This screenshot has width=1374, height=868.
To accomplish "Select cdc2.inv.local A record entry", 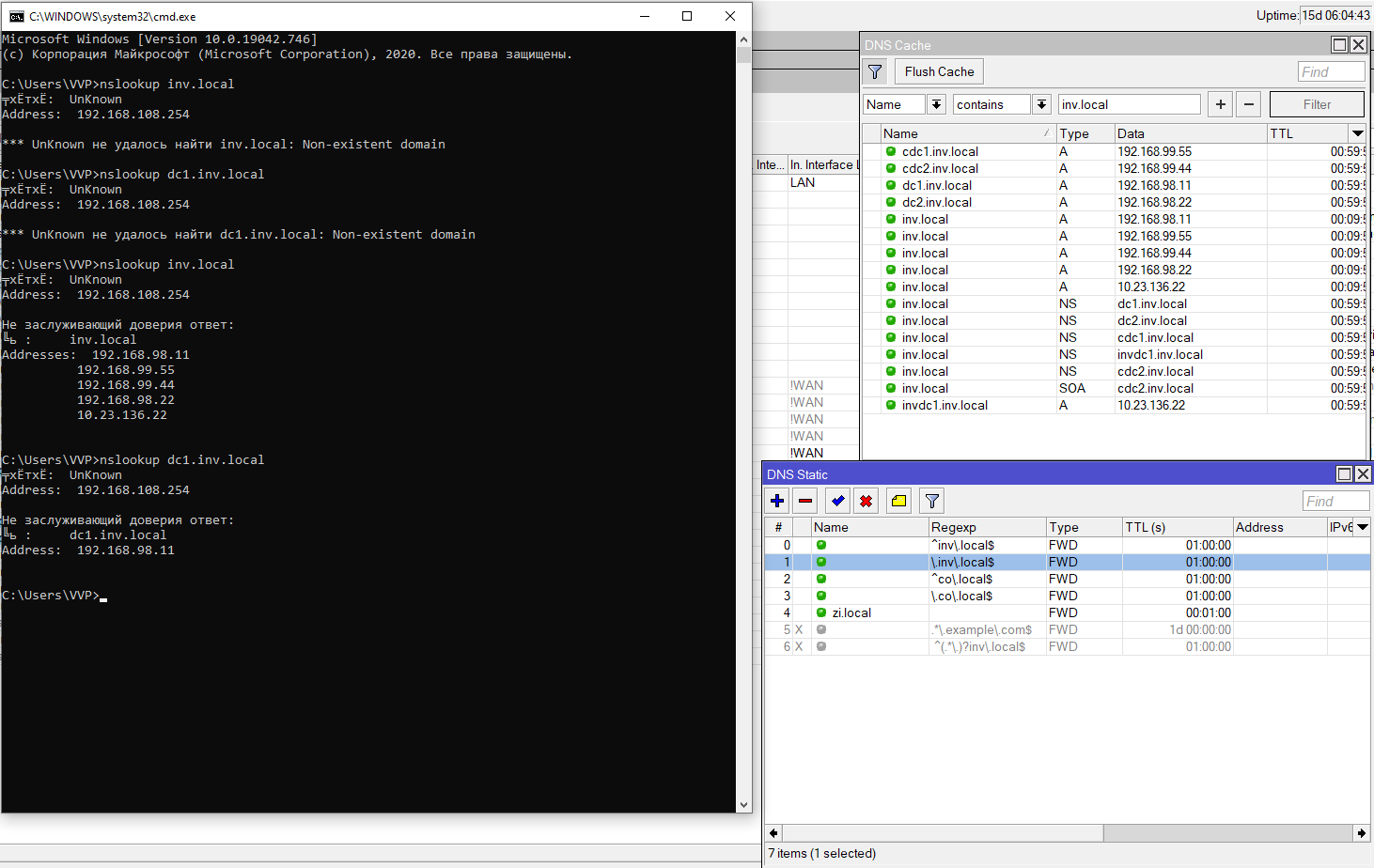I will pyautogui.click(x=1114, y=168).
